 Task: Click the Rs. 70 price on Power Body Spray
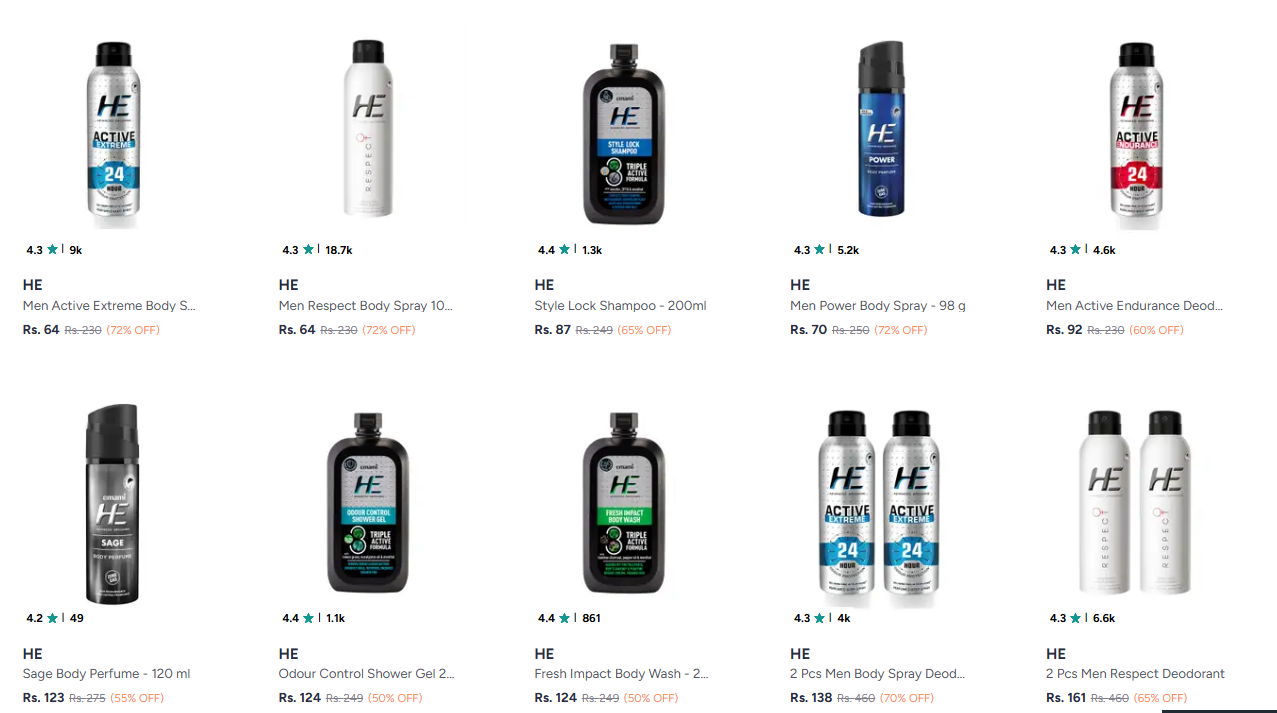(808, 330)
